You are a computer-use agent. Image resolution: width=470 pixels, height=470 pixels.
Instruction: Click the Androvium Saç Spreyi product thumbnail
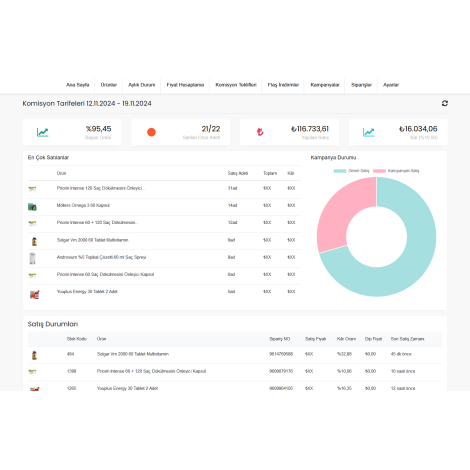pyautogui.click(x=32, y=258)
